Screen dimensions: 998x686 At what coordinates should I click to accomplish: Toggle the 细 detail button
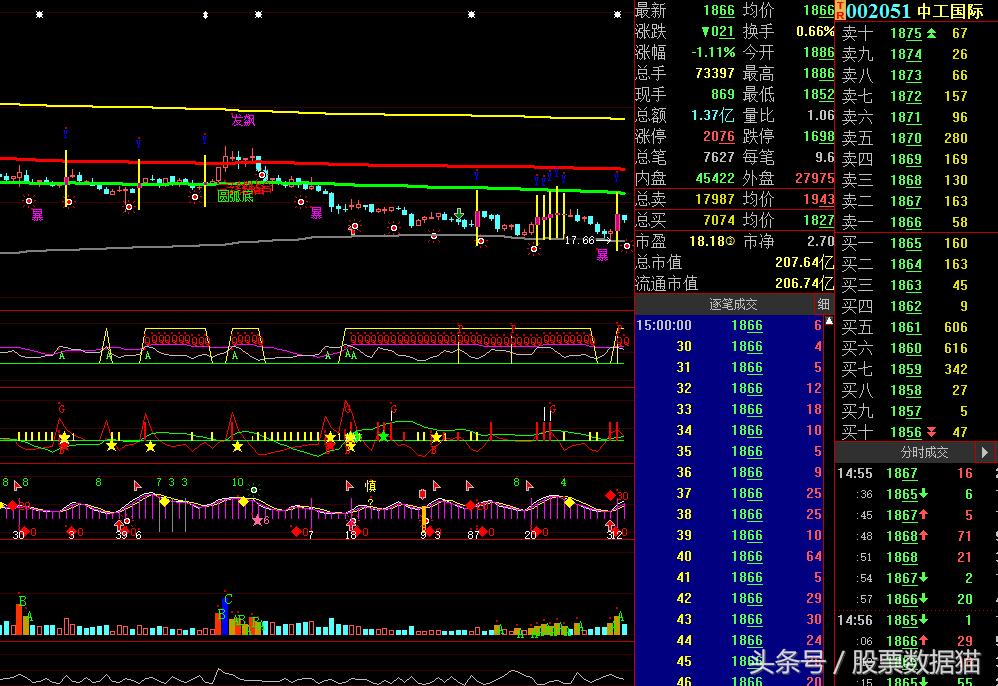824,304
